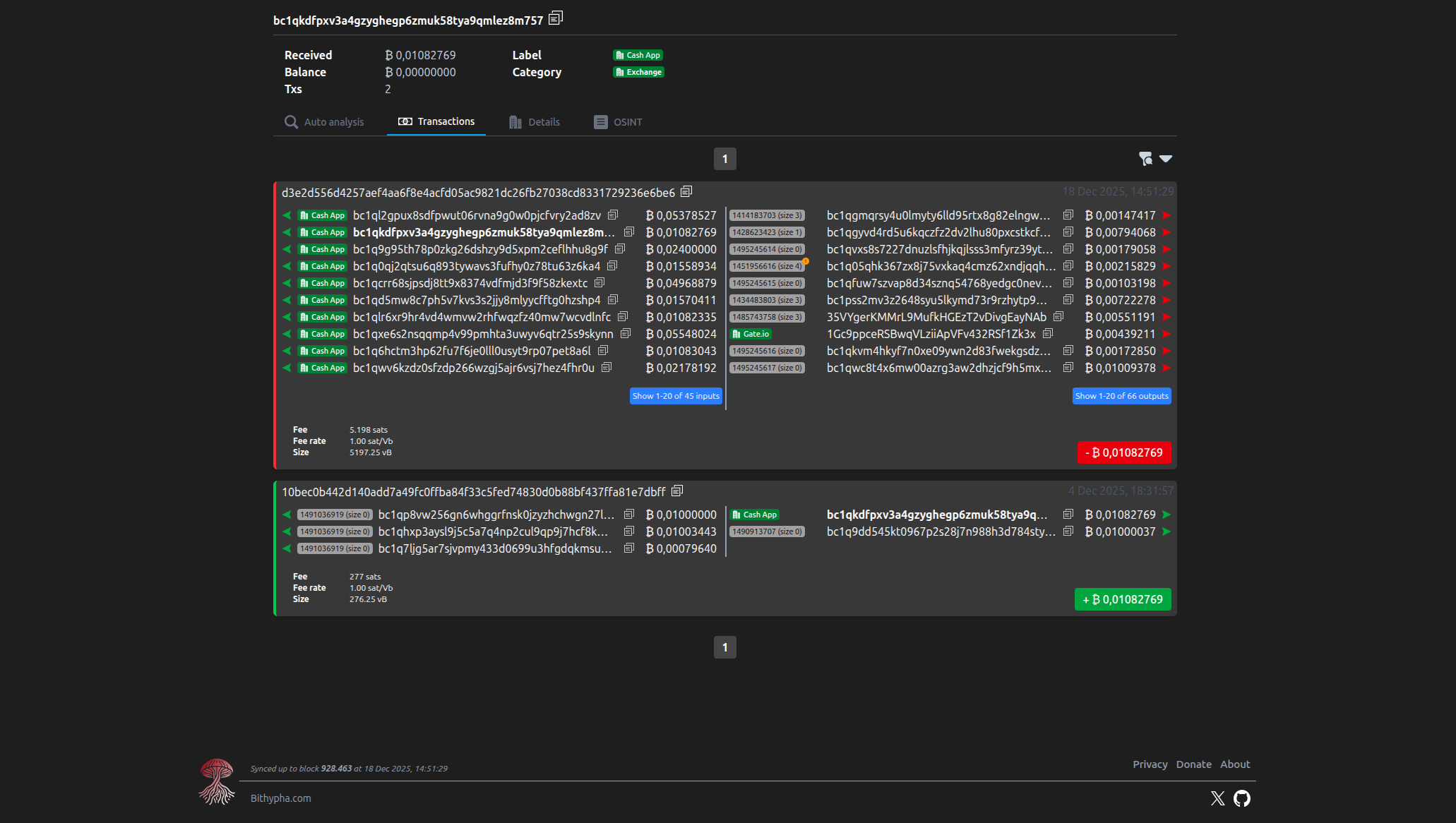1456x823 pixels.
Task: Open the filter icon near pagination
Action: [x=1145, y=159]
